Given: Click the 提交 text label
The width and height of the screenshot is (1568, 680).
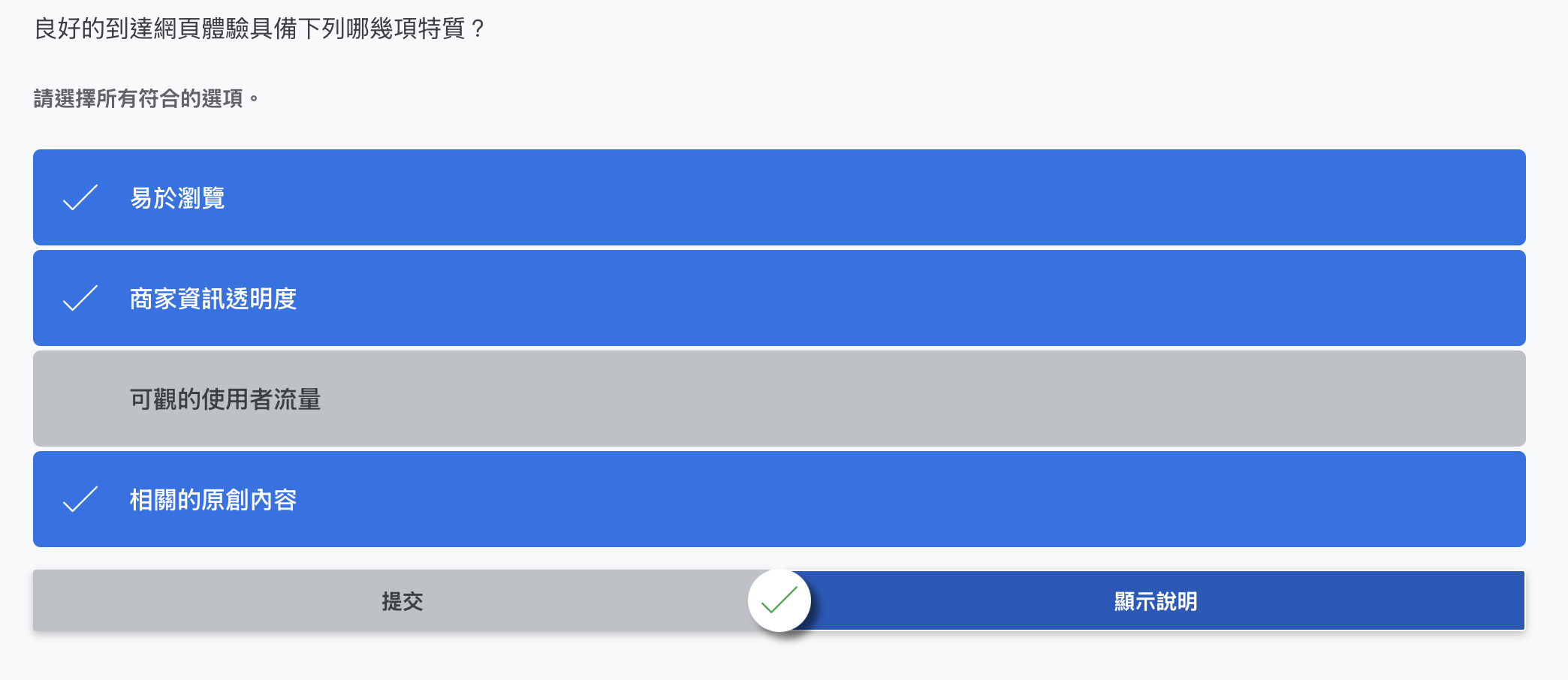Looking at the screenshot, I should click(x=403, y=601).
